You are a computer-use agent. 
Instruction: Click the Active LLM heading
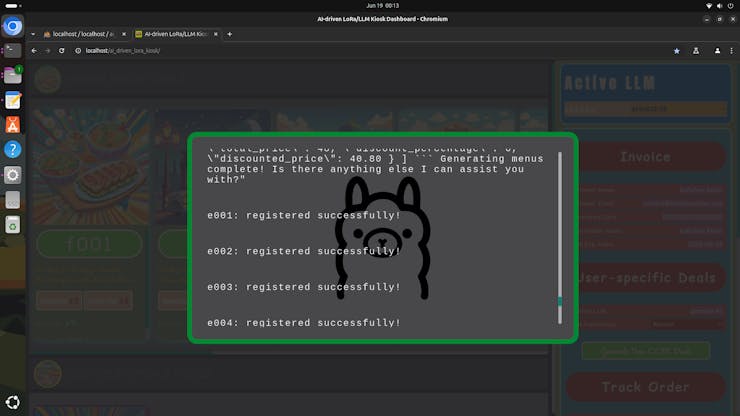[x=610, y=83]
